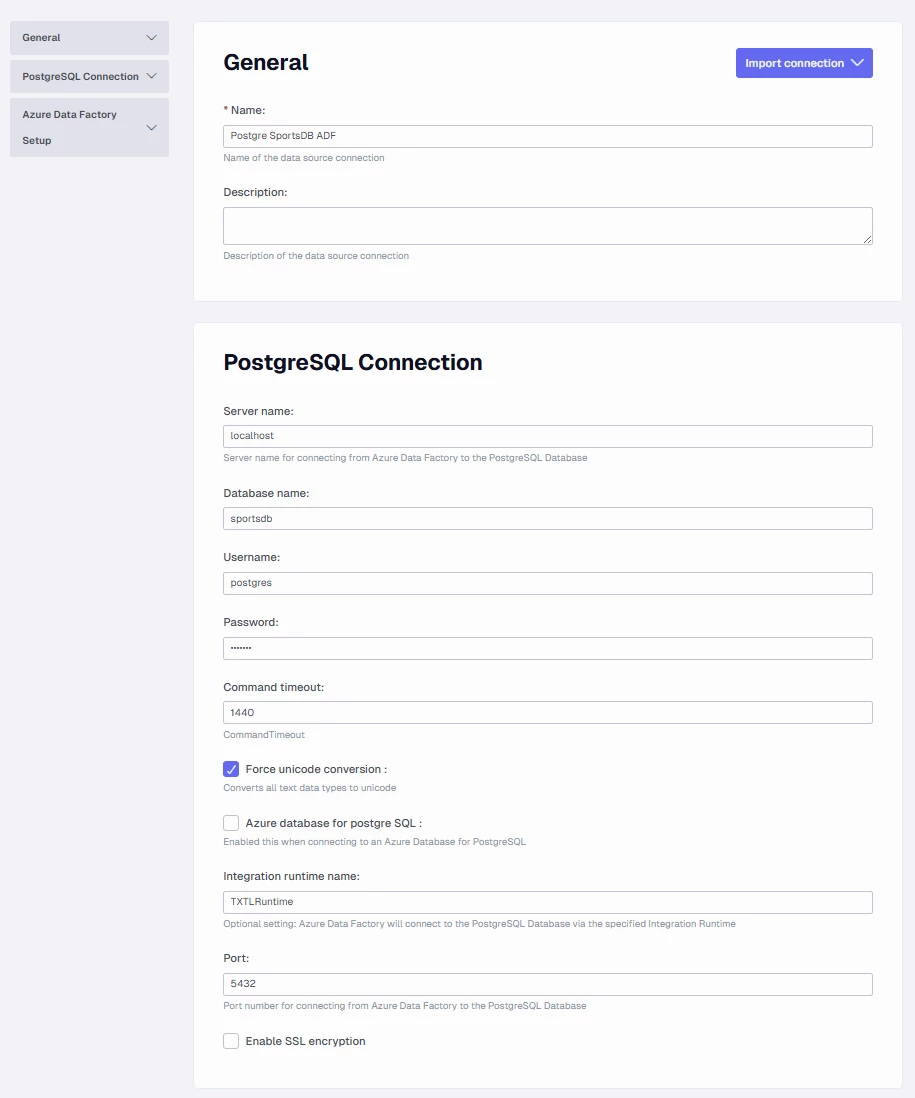Edit the Command timeout field

tap(547, 713)
